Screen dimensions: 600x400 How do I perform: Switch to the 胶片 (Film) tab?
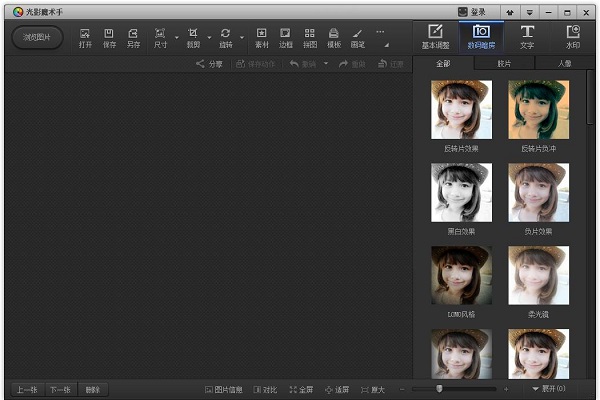point(503,63)
